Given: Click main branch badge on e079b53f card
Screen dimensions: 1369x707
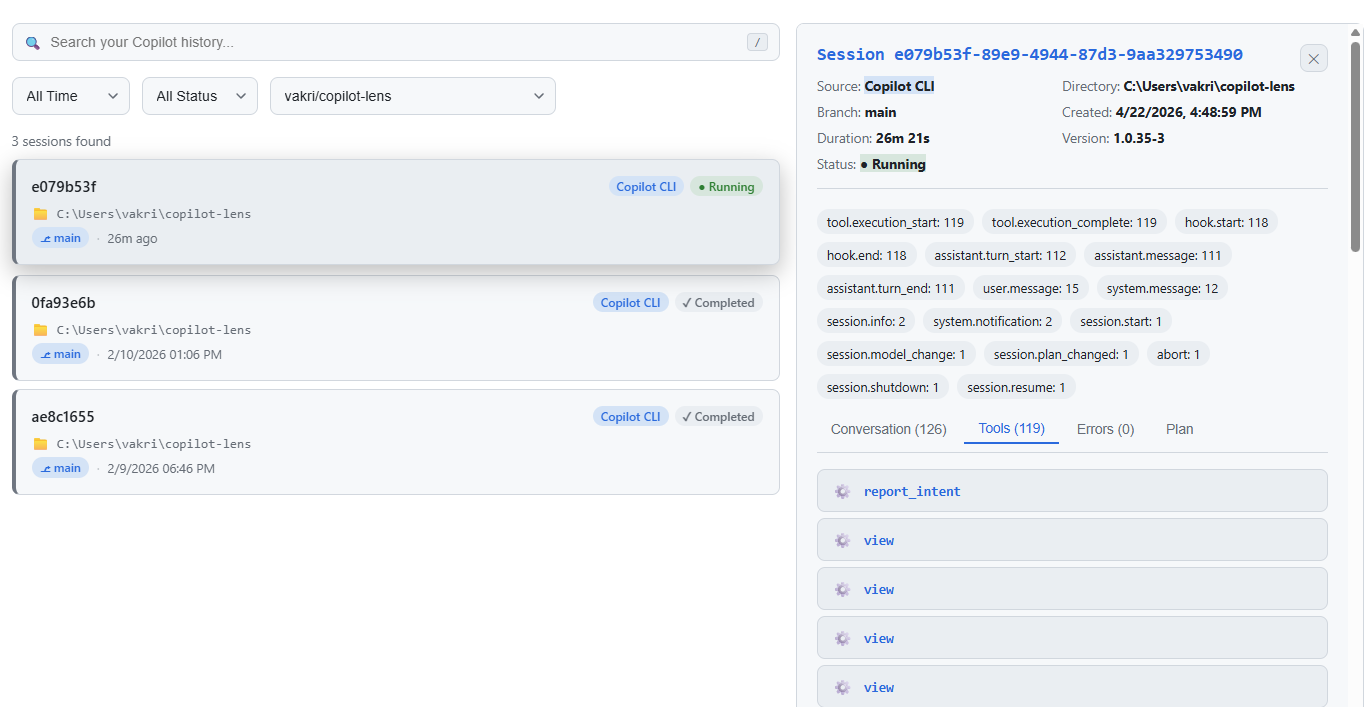Looking at the screenshot, I should 60,238.
